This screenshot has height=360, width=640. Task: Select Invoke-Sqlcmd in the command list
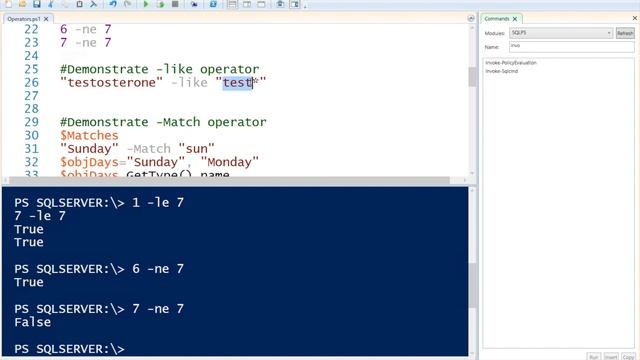[502, 71]
